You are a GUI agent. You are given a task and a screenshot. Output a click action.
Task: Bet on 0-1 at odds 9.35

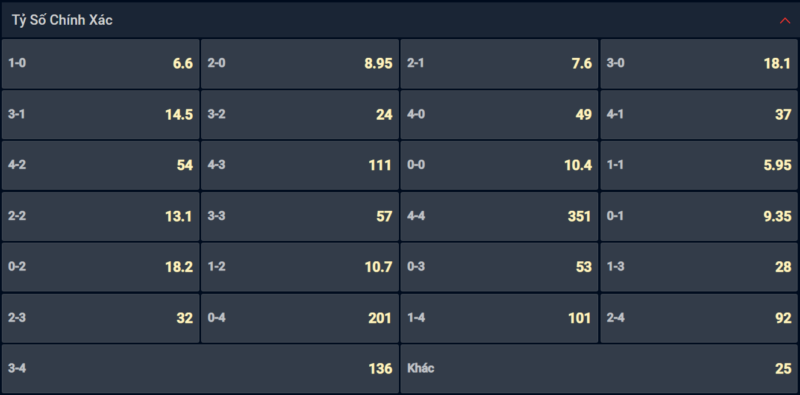tap(699, 216)
